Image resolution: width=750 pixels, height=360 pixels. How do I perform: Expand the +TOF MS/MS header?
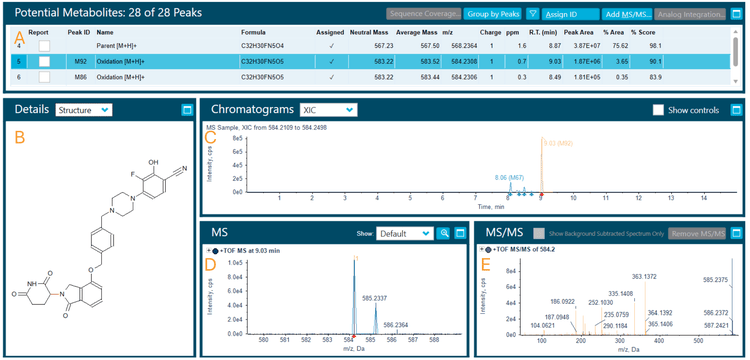(482, 250)
